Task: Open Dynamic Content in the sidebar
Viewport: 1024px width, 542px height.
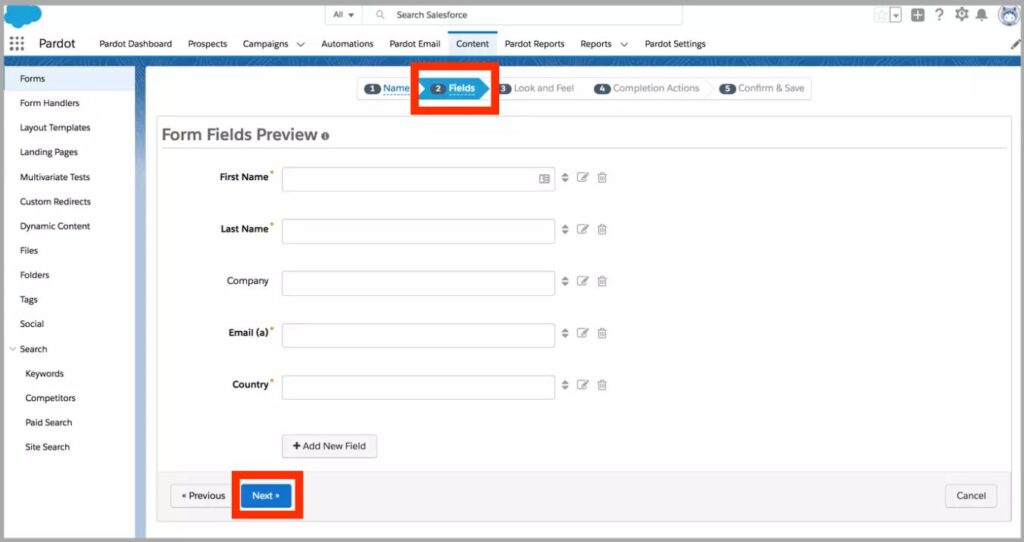Action: 55,226
